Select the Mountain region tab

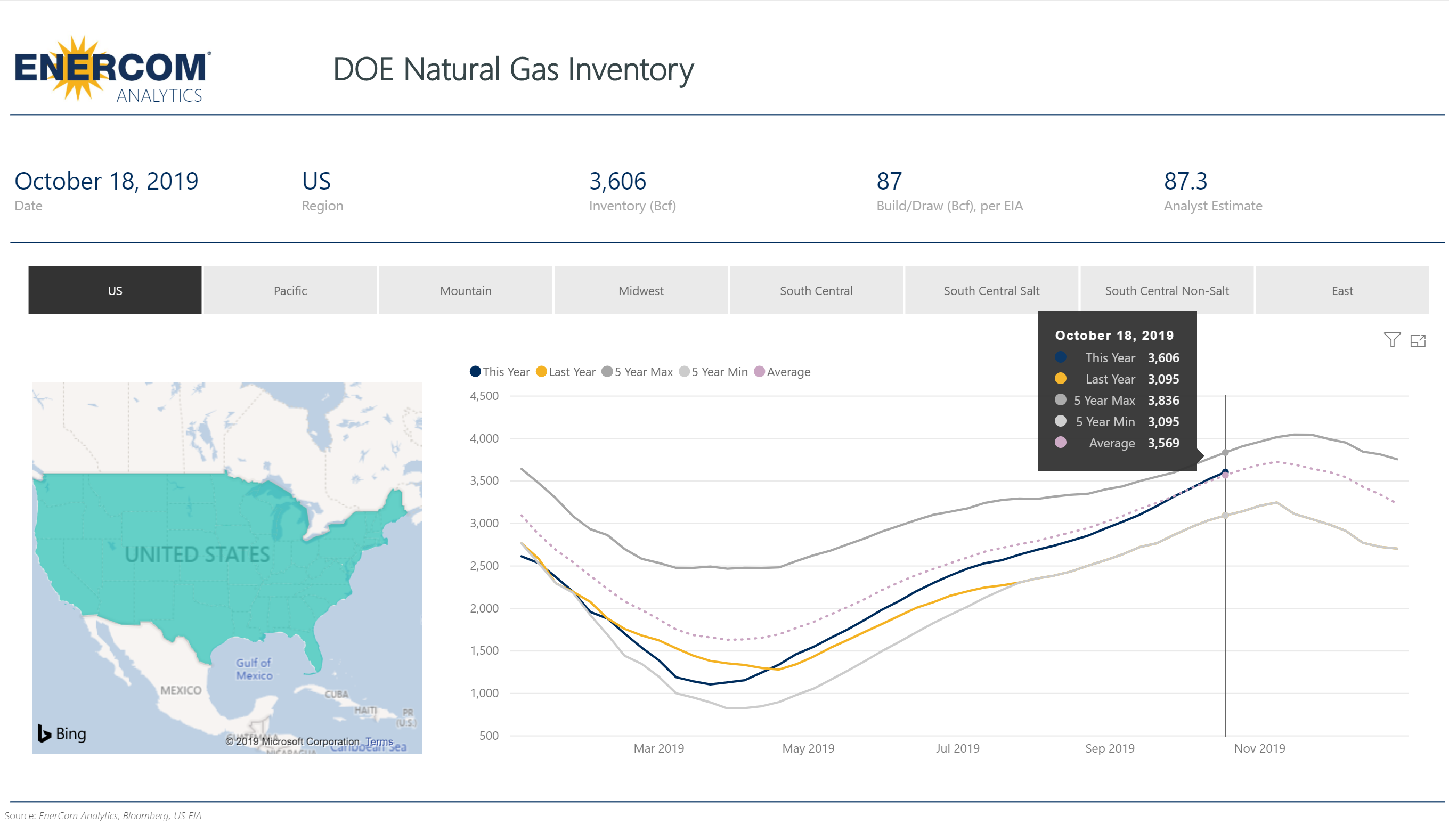click(x=466, y=290)
